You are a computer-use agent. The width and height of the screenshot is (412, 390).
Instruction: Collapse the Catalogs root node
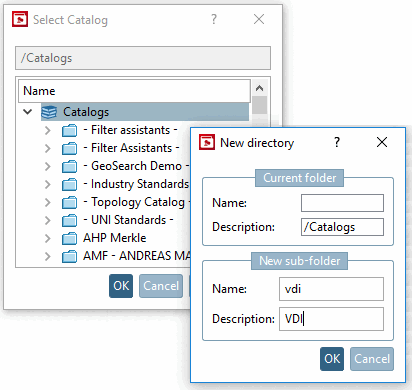(28, 112)
